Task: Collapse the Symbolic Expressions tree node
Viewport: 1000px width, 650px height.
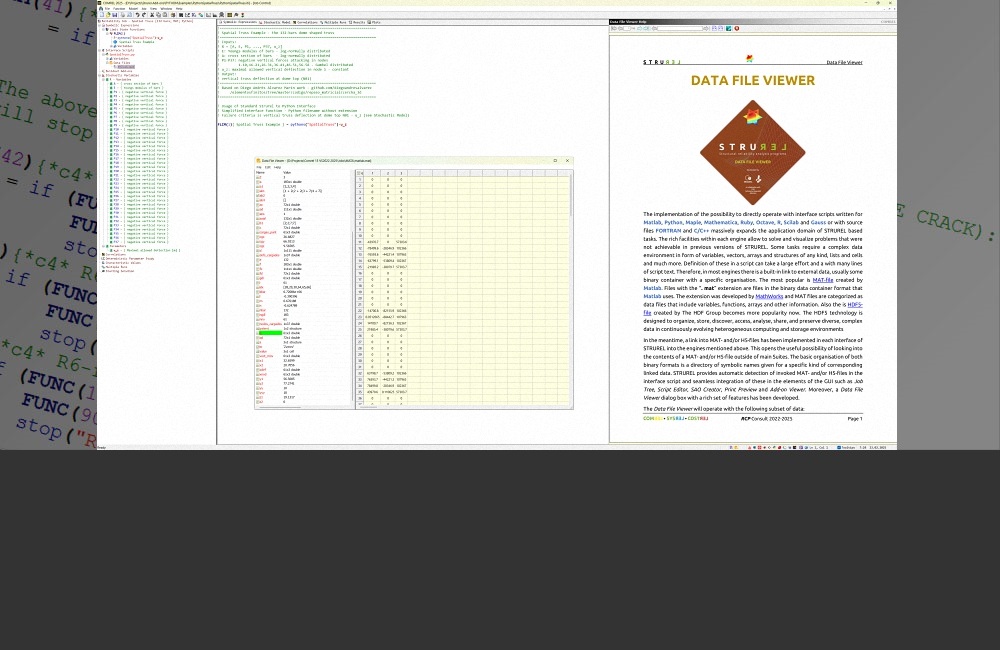Action: coord(99,26)
